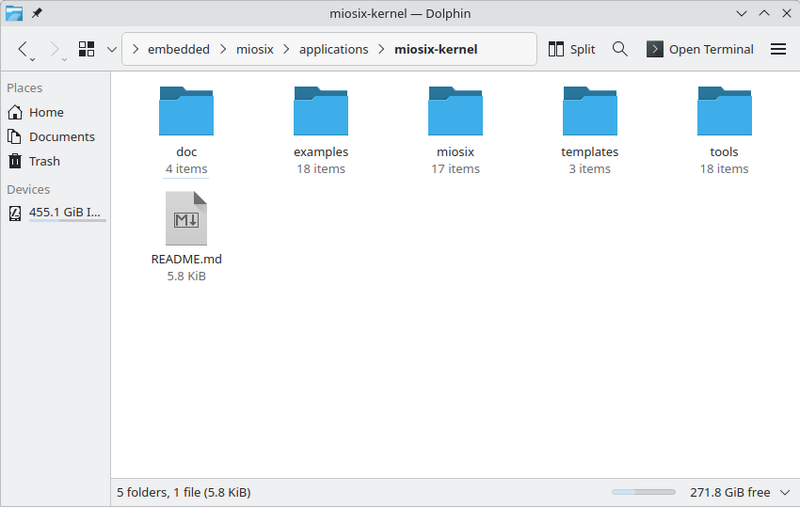Click the miosix folder label
Viewport: 800px width, 507px height.
point(456,152)
